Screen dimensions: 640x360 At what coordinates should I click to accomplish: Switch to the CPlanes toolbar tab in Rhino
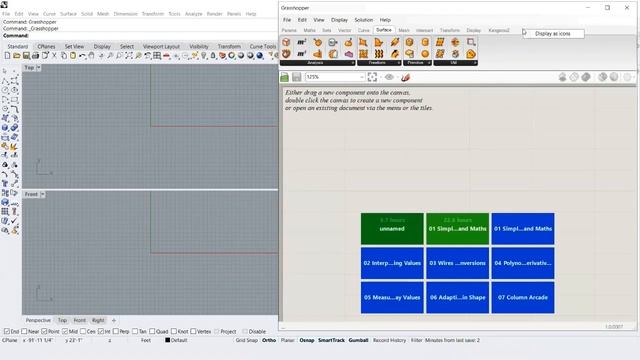point(47,47)
